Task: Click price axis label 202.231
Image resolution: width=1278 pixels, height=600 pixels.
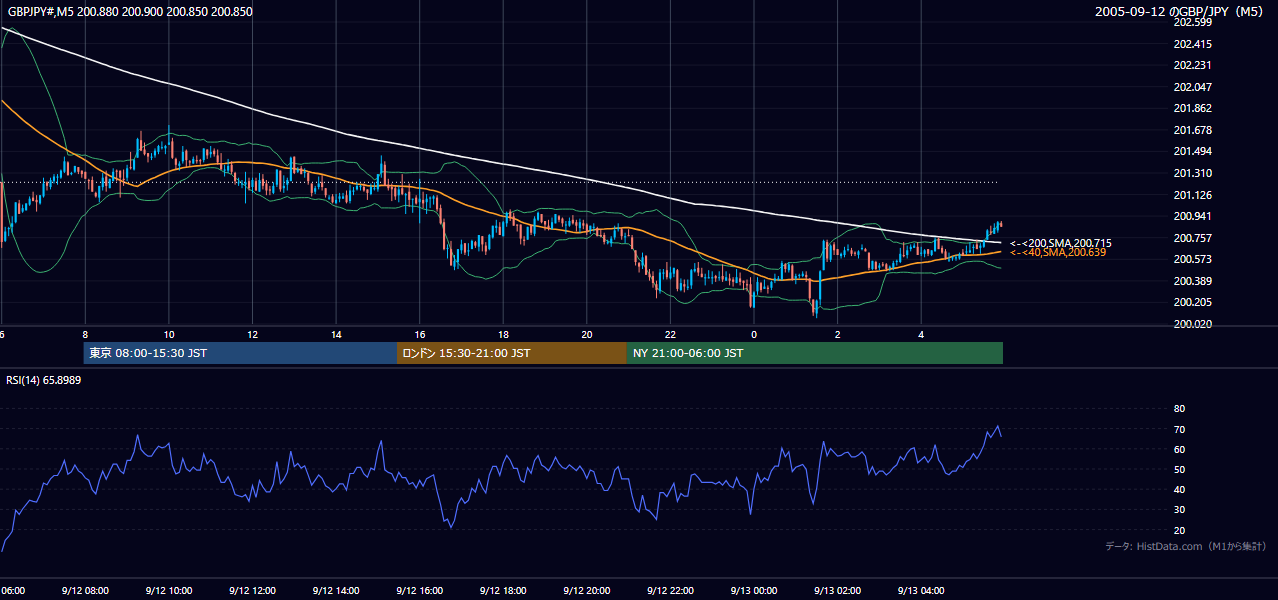Action: 1192,65
